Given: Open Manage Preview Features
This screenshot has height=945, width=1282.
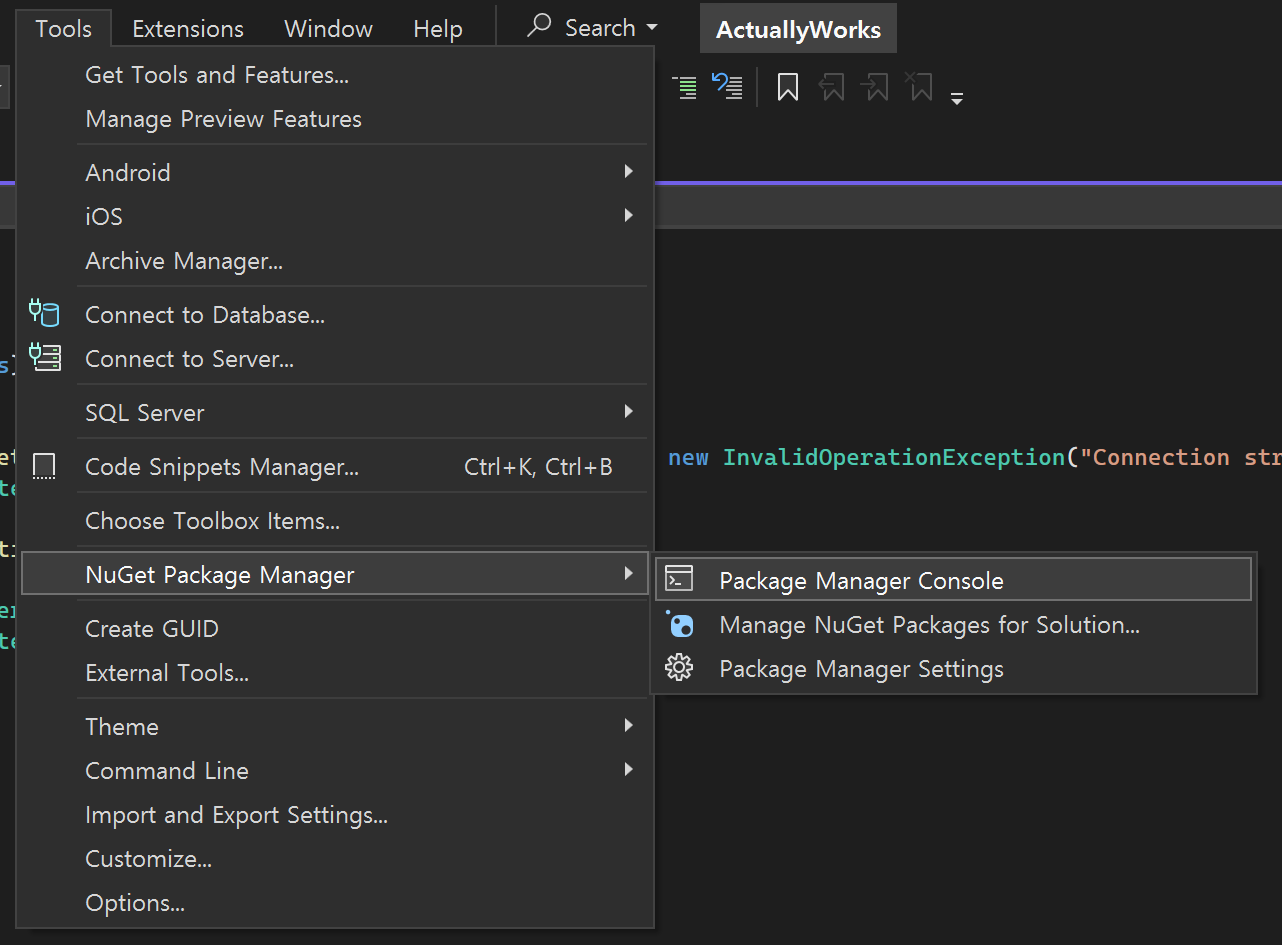Looking at the screenshot, I should [335, 119].
